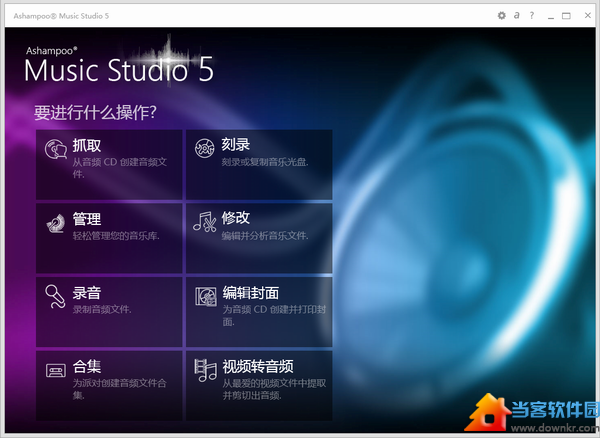Open the 抓取 tile heading

pyautogui.click(x=87, y=145)
